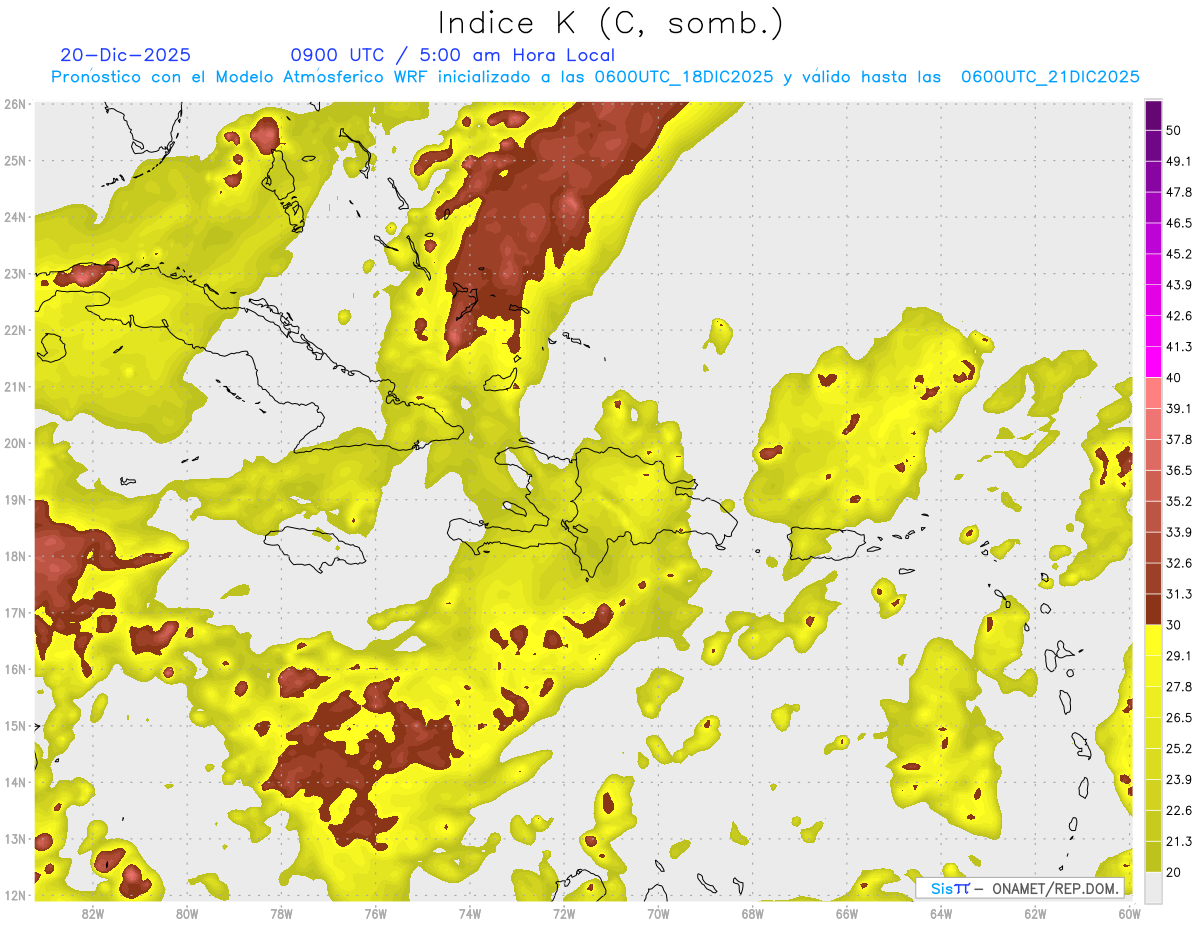Click the 15N latitude label
Image resolution: width=1200 pixels, height=927 pixels.
coord(14,726)
